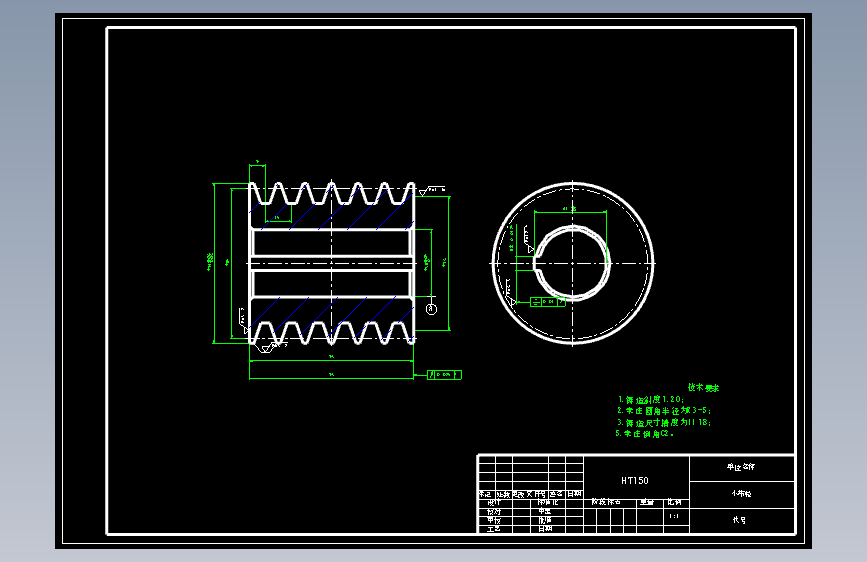Select the small tooth-top width dimension at the top left of the side view
Screen dimensions: 867x562
pos(257,163)
